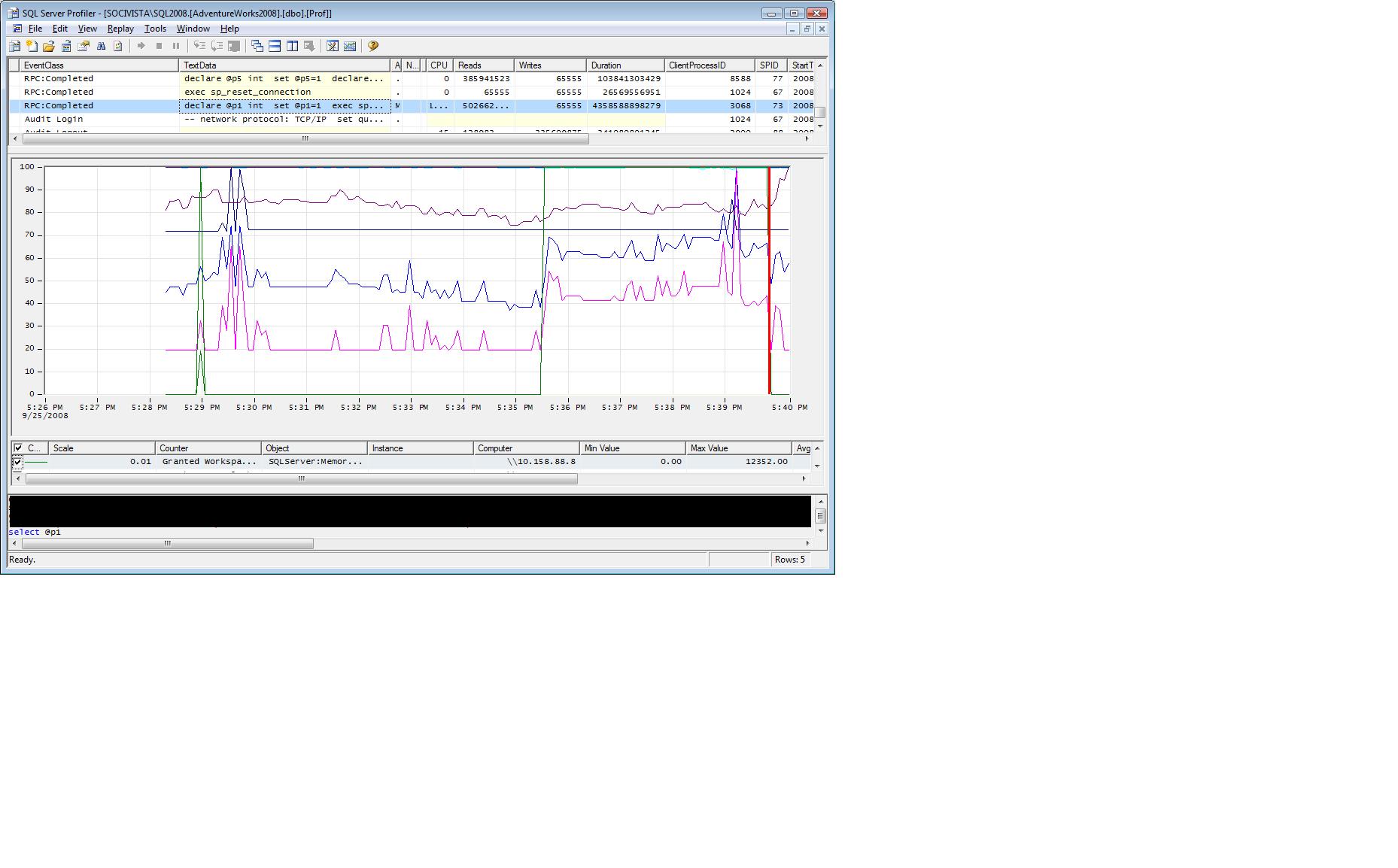Click the Find binoculars icon
The width and height of the screenshot is (1398, 868).
[x=101, y=46]
